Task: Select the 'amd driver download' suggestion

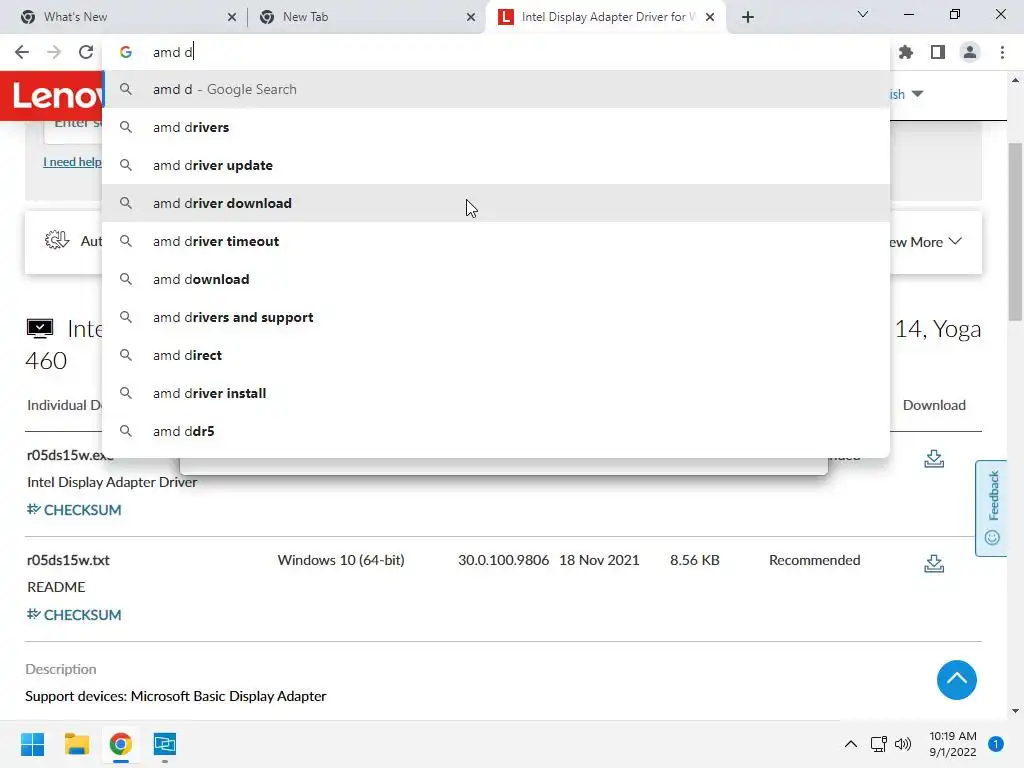Action: [x=496, y=203]
